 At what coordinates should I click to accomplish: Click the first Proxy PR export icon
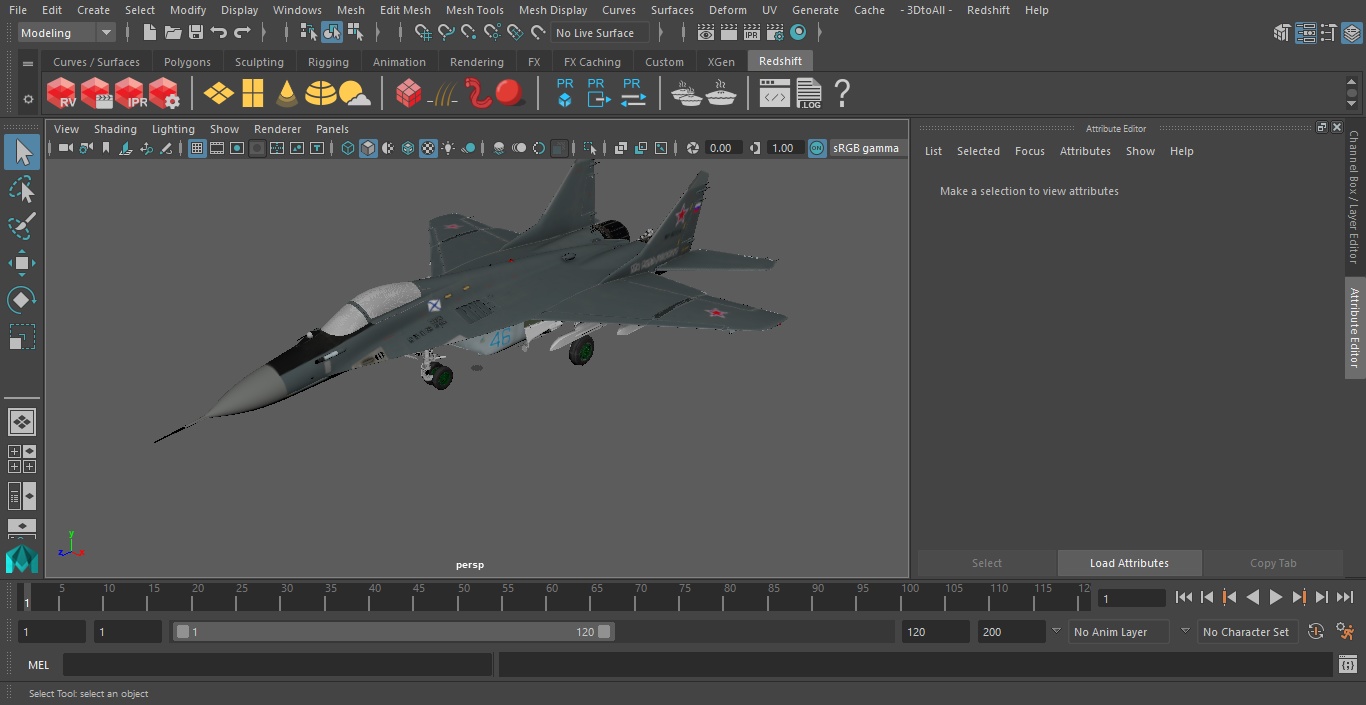[565, 93]
